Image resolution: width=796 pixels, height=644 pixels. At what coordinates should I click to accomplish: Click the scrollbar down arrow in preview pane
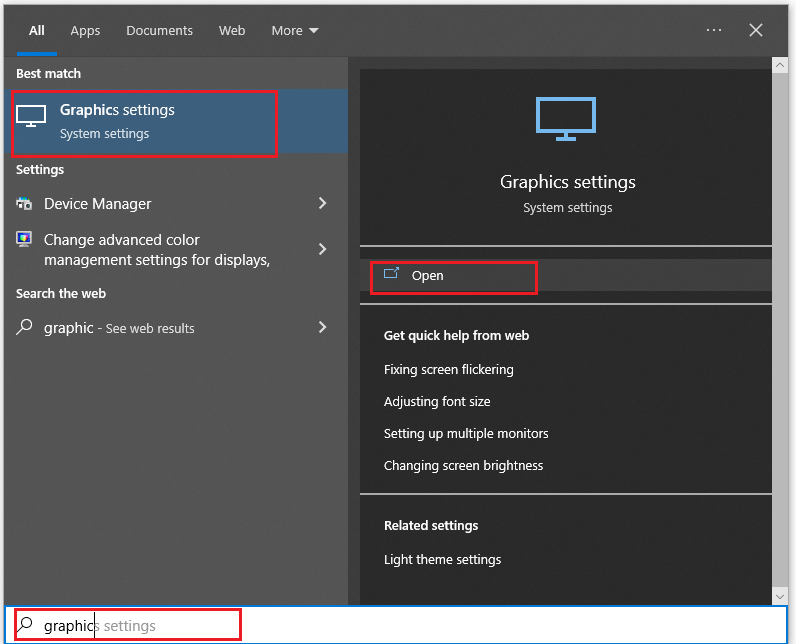point(780,597)
